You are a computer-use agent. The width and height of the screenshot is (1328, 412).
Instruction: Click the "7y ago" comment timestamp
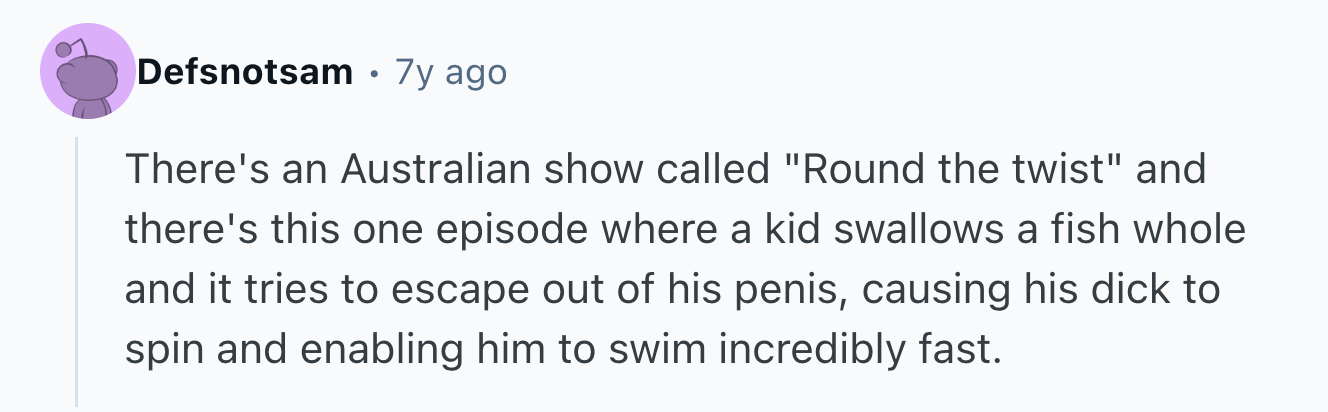coord(450,72)
